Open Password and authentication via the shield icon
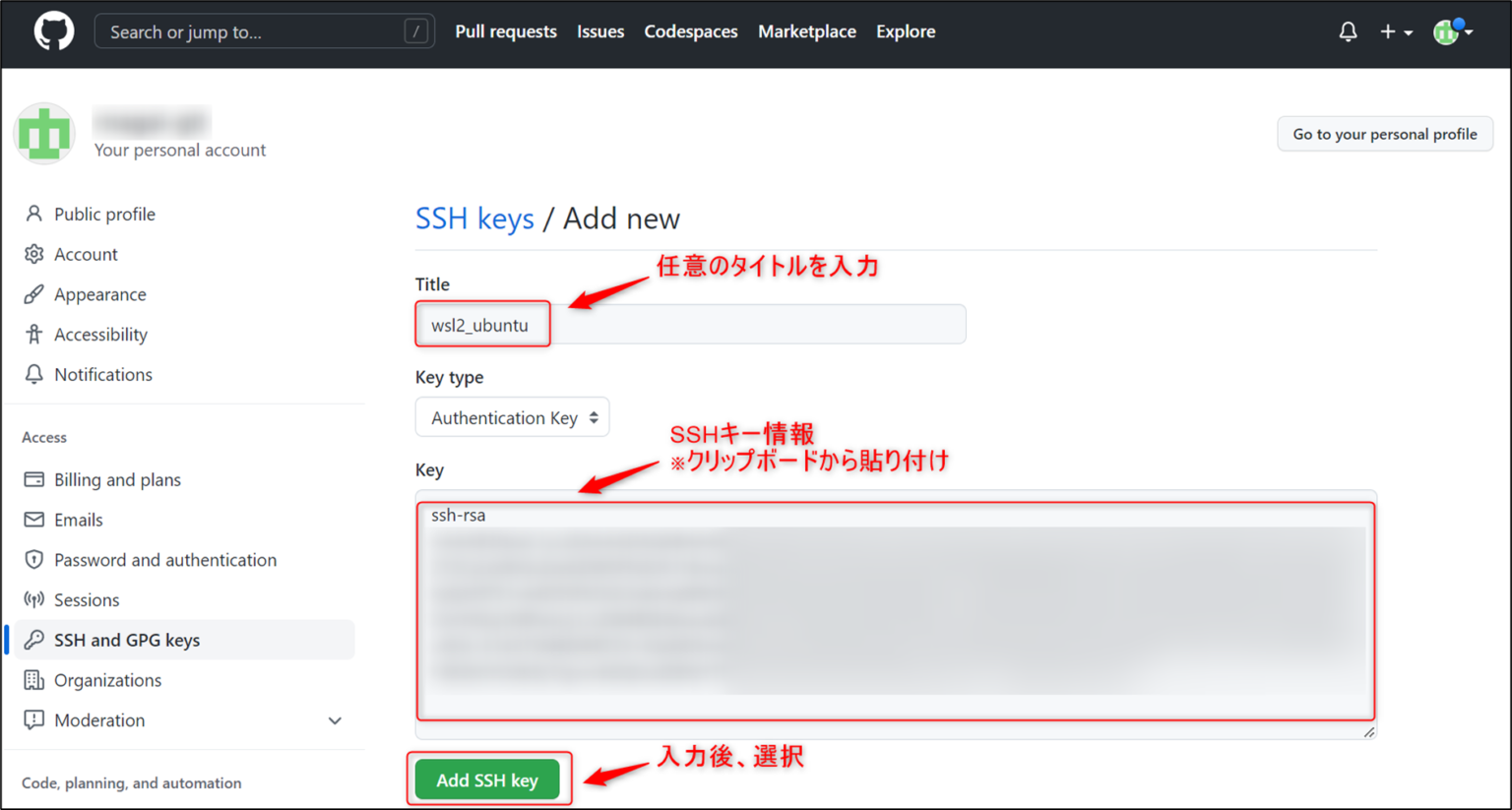Viewport: 1512px width, 810px height. (x=34, y=559)
